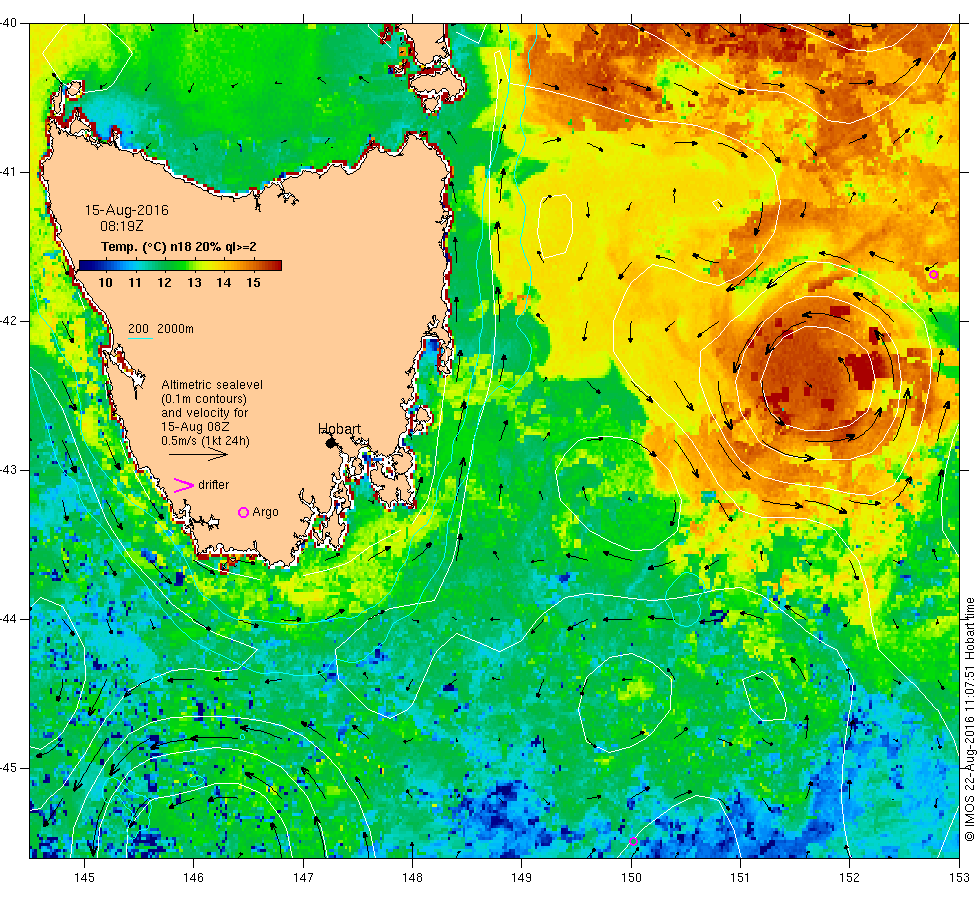The width and height of the screenshot is (980, 900).
Task: Click the -41 latitude axis label
Action: [x=8, y=172]
